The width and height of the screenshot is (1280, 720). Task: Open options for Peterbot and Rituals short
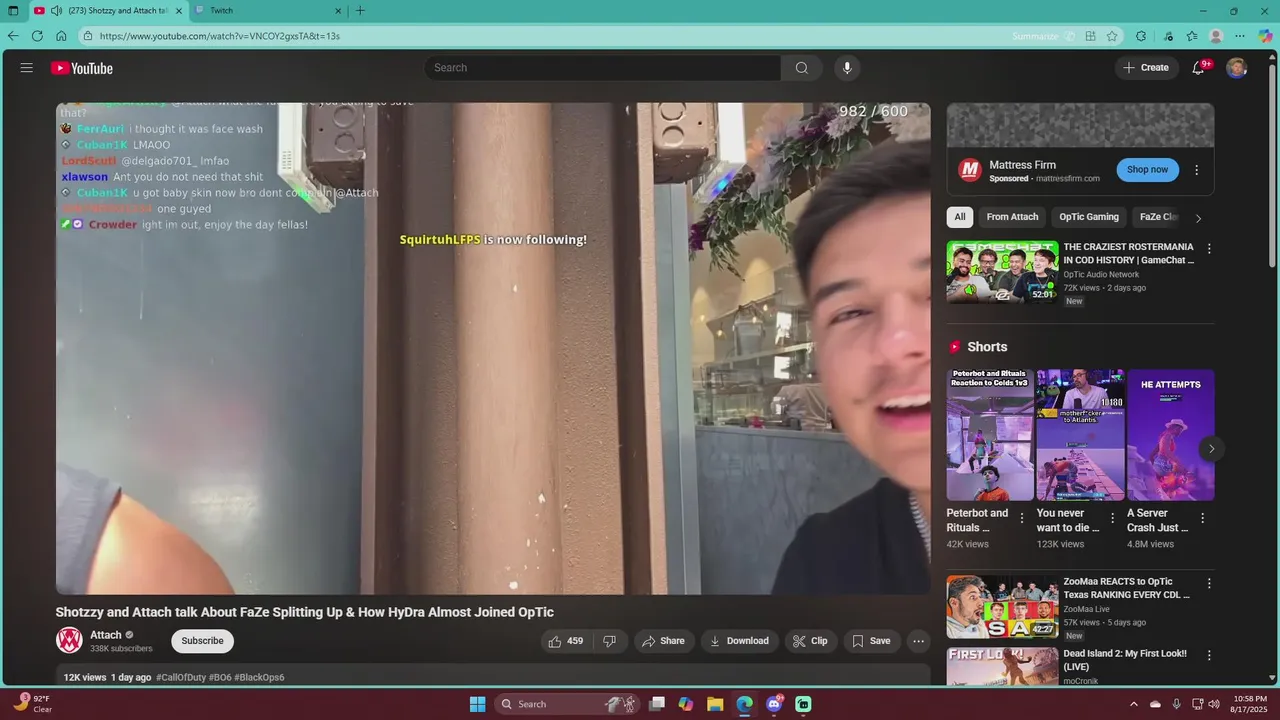[1022, 518]
